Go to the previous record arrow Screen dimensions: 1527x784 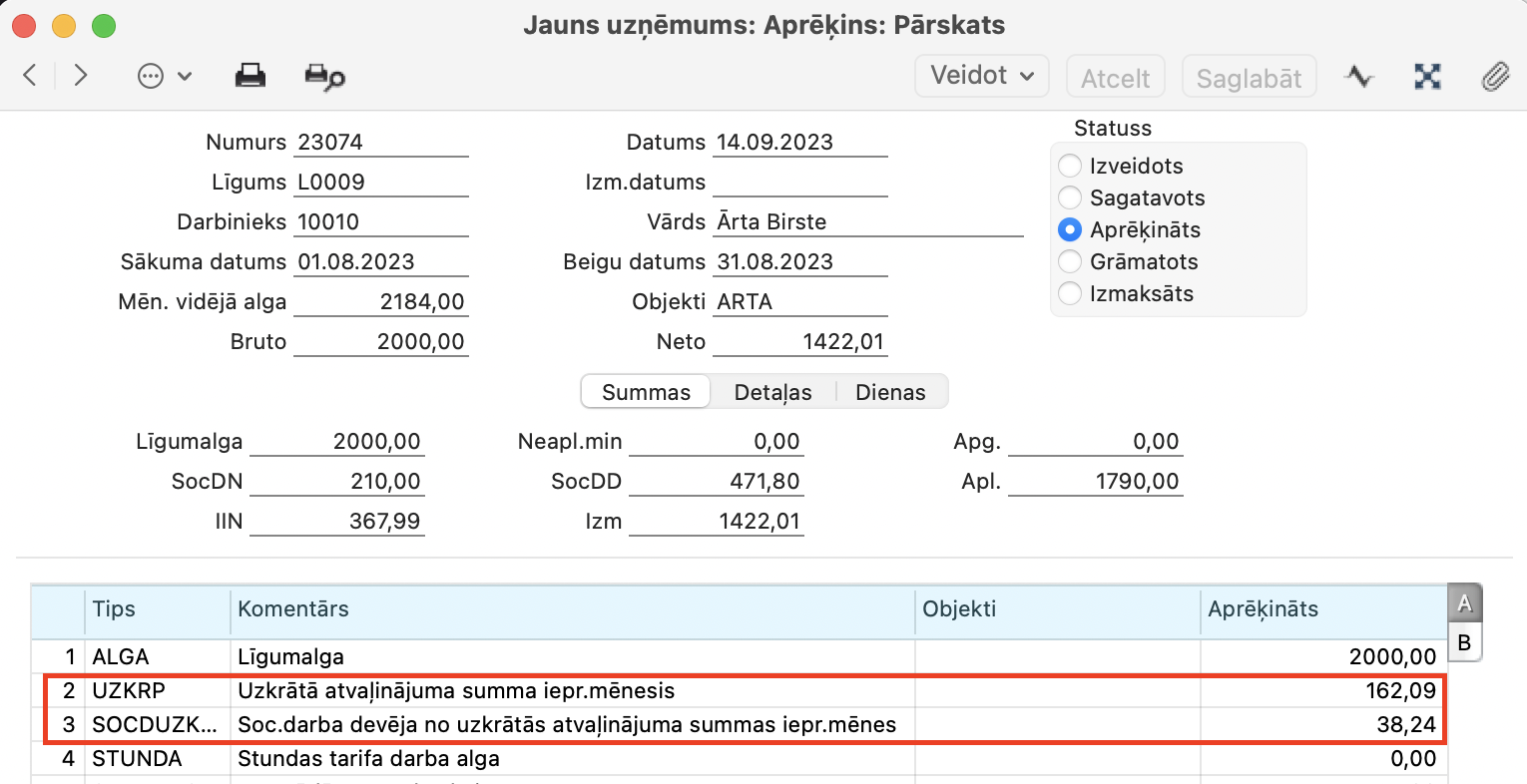coord(30,76)
